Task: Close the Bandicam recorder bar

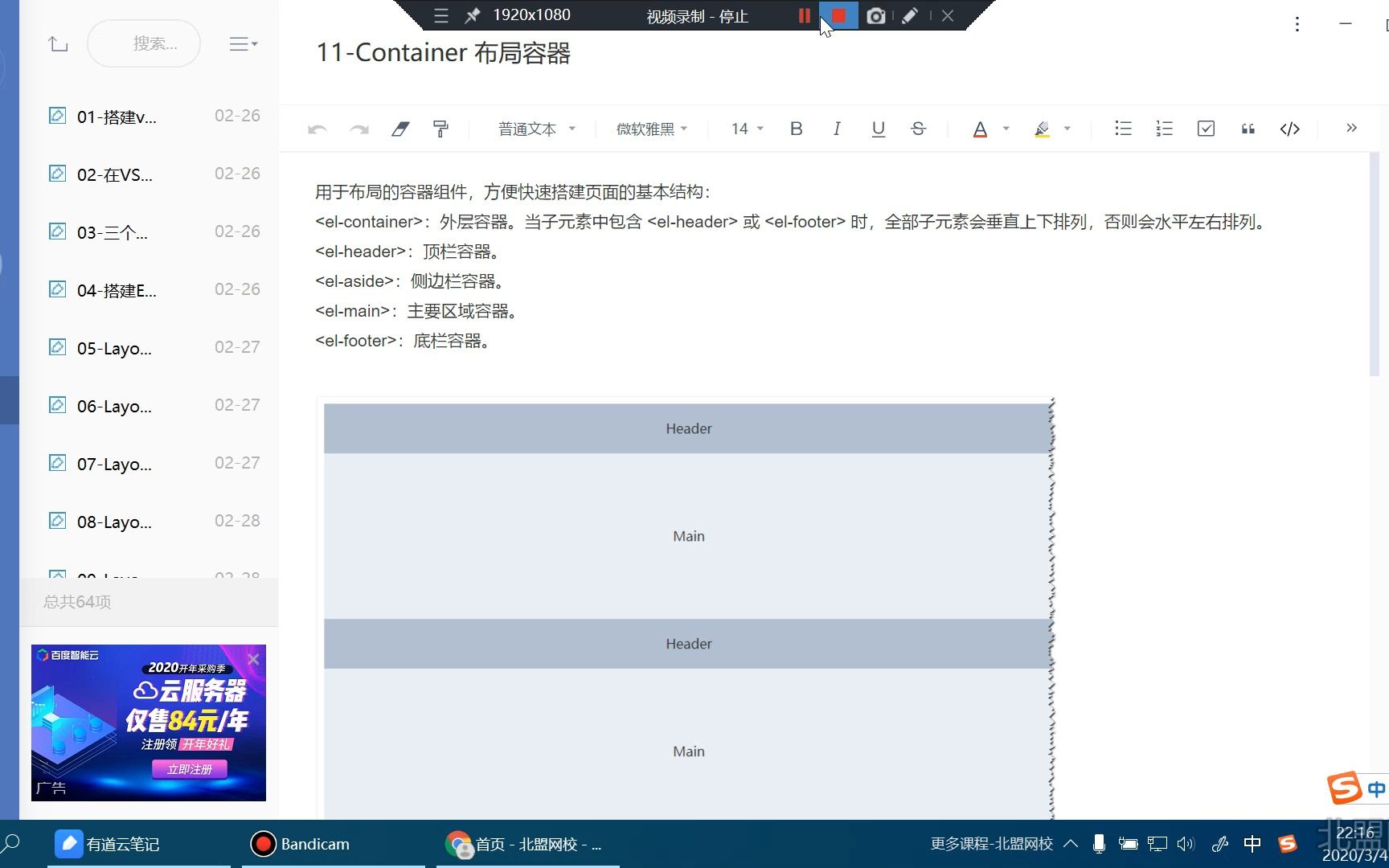Action: [x=948, y=15]
